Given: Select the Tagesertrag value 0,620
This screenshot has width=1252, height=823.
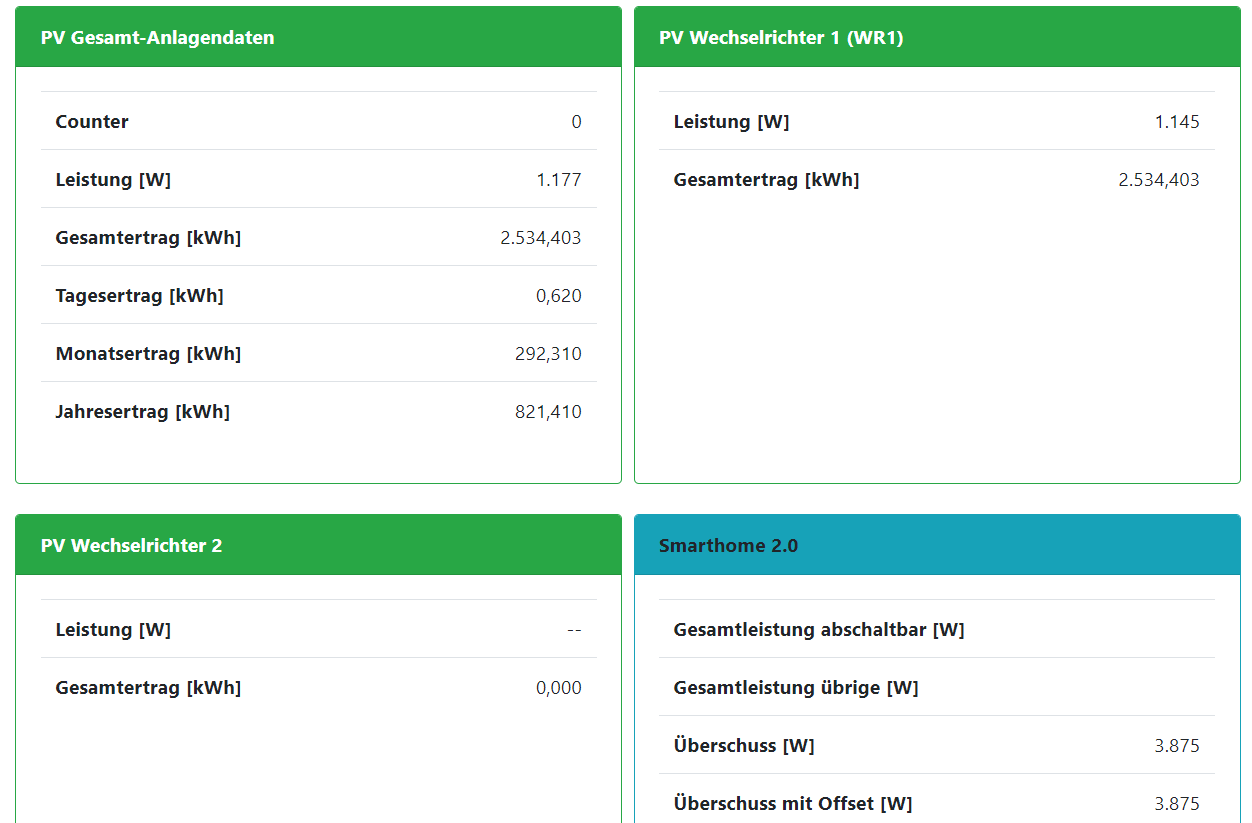Looking at the screenshot, I should [x=559, y=296].
